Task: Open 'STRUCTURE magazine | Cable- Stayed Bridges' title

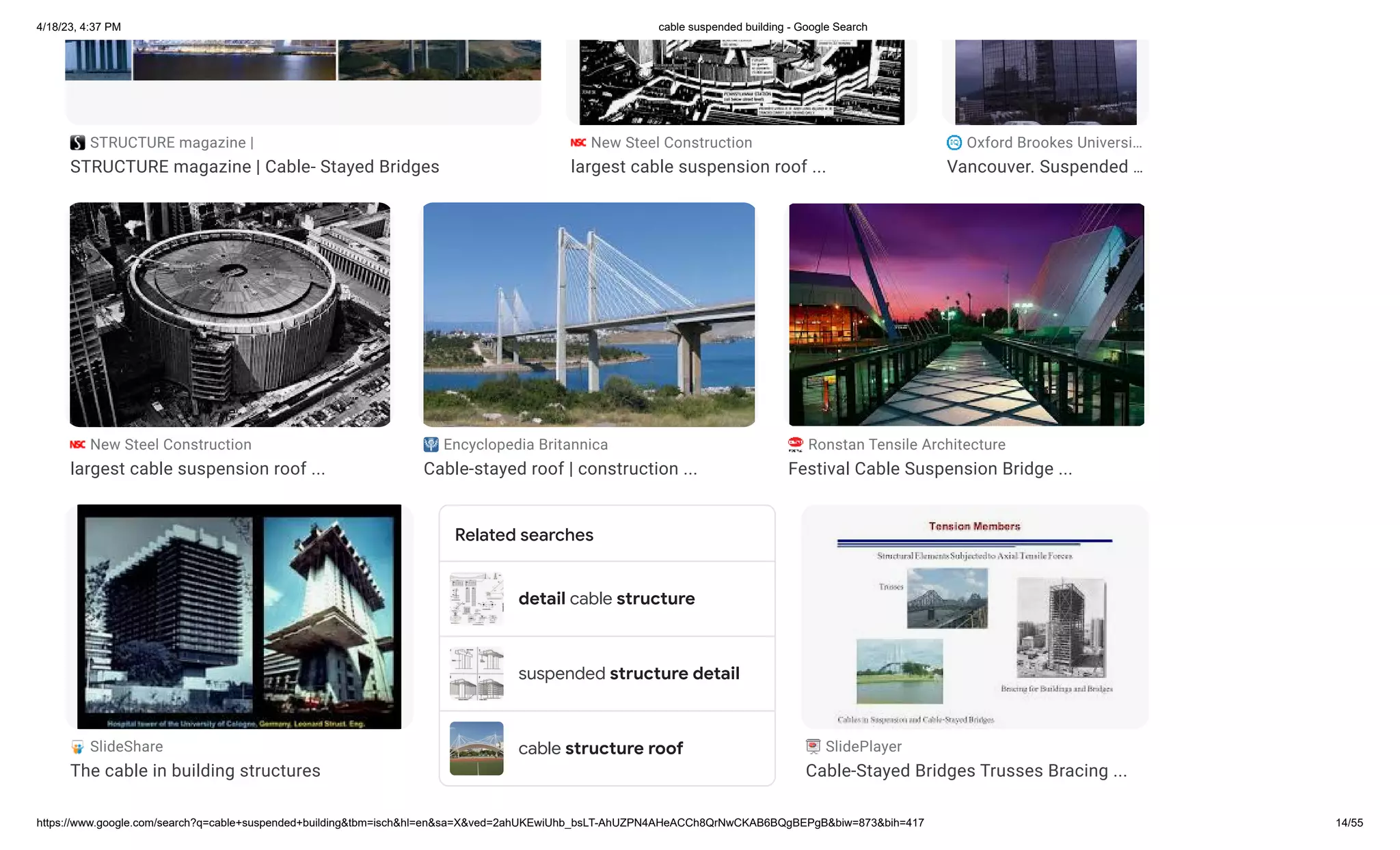Action: point(254,167)
